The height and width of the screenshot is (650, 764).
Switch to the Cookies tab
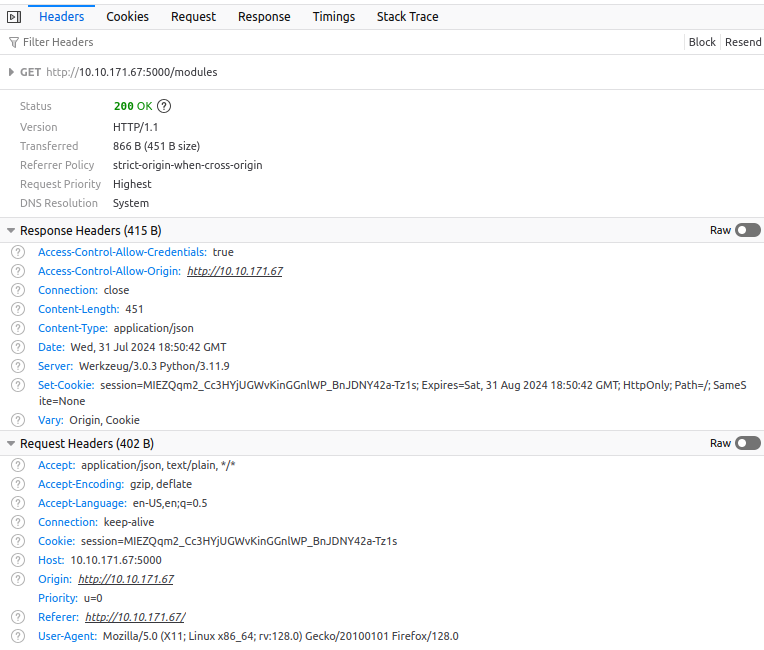click(x=127, y=16)
